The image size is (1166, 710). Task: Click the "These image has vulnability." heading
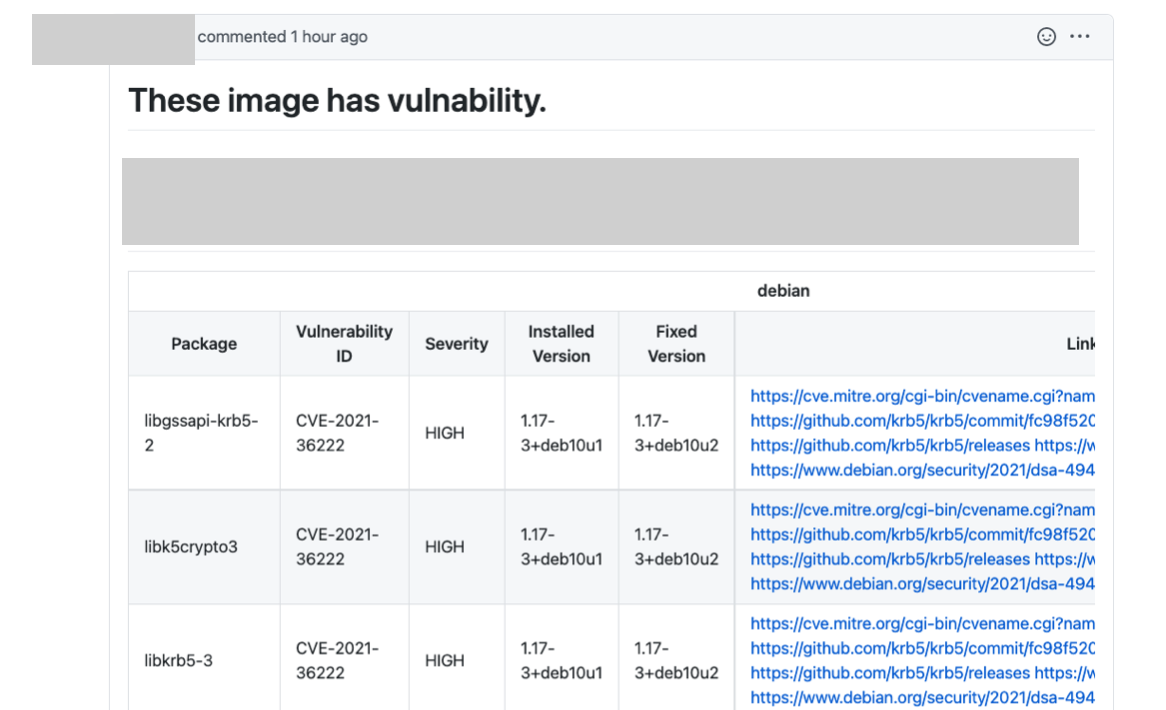(x=337, y=101)
